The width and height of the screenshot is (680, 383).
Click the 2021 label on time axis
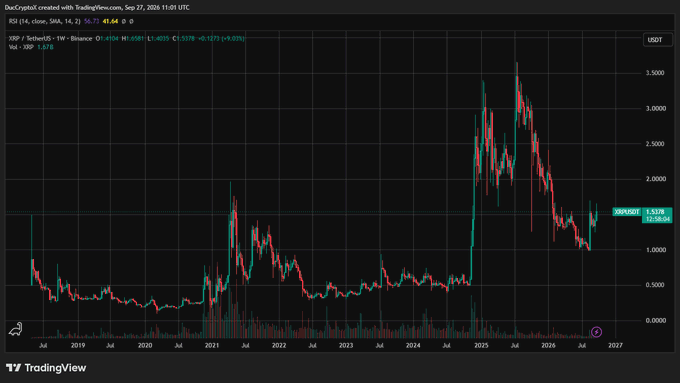pyautogui.click(x=212, y=345)
